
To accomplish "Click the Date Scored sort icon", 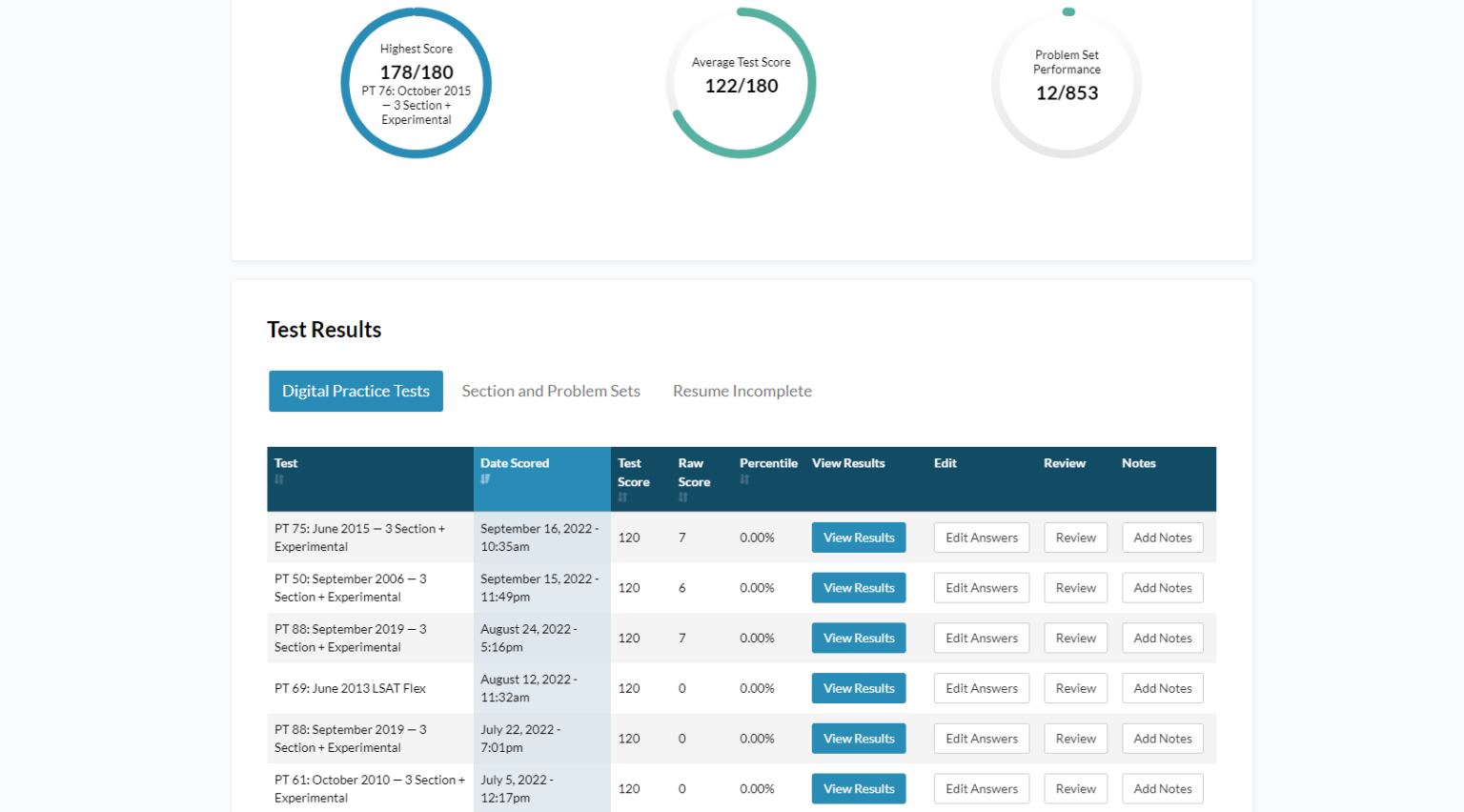I will pos(485,479).
